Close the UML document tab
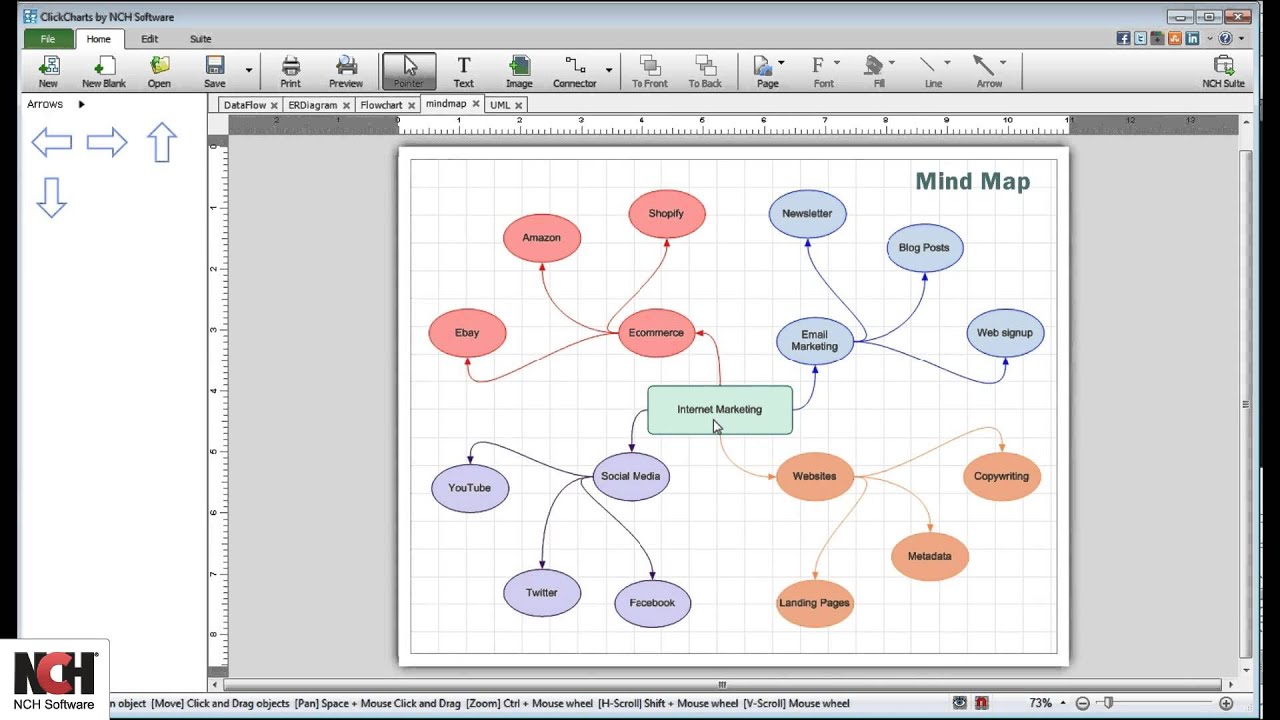Image resolution: width=1280 pixels, height=720 pixels. click(x=518, y=105)
